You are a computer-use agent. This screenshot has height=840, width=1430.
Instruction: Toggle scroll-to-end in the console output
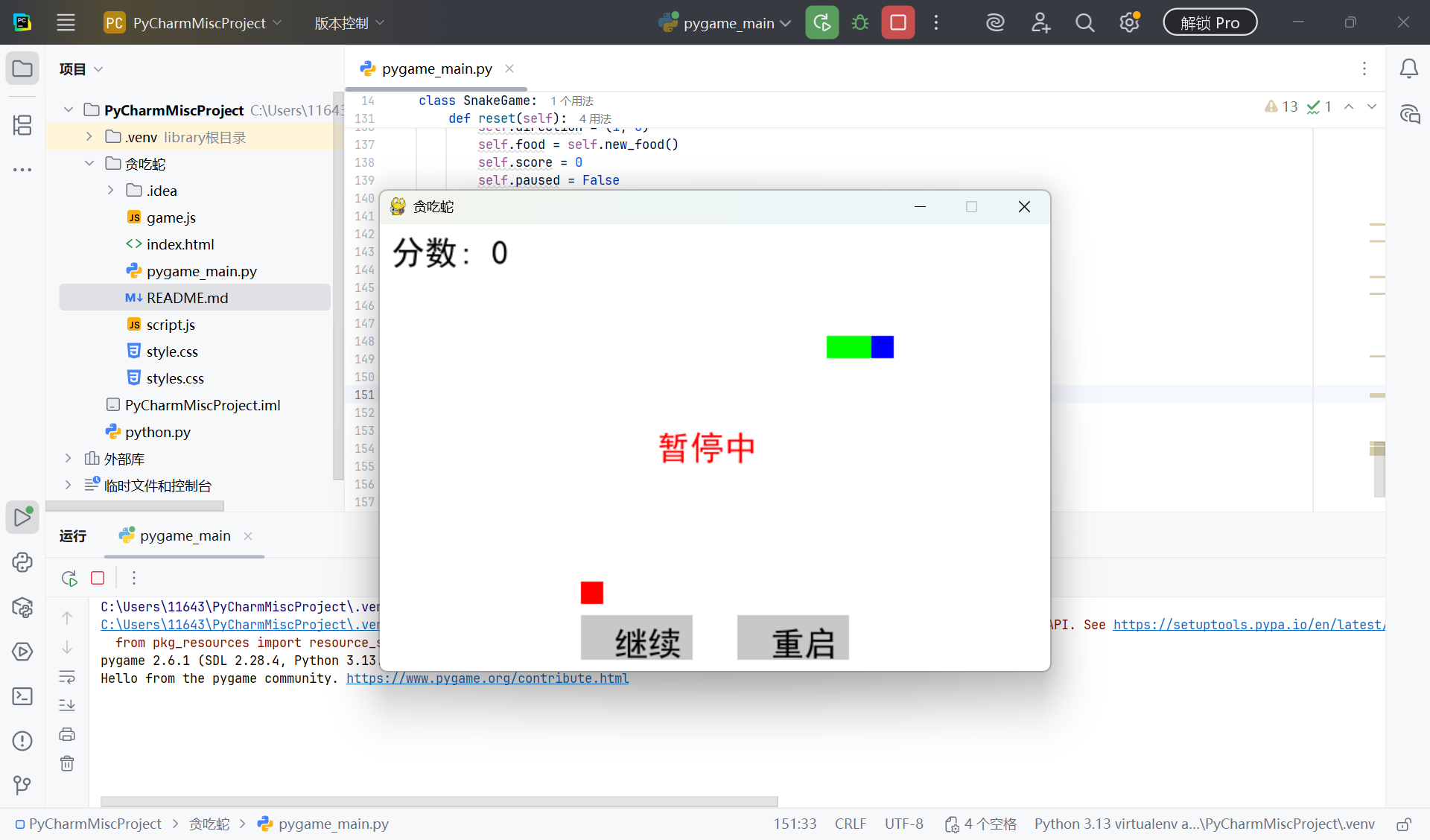click(67, 704)
